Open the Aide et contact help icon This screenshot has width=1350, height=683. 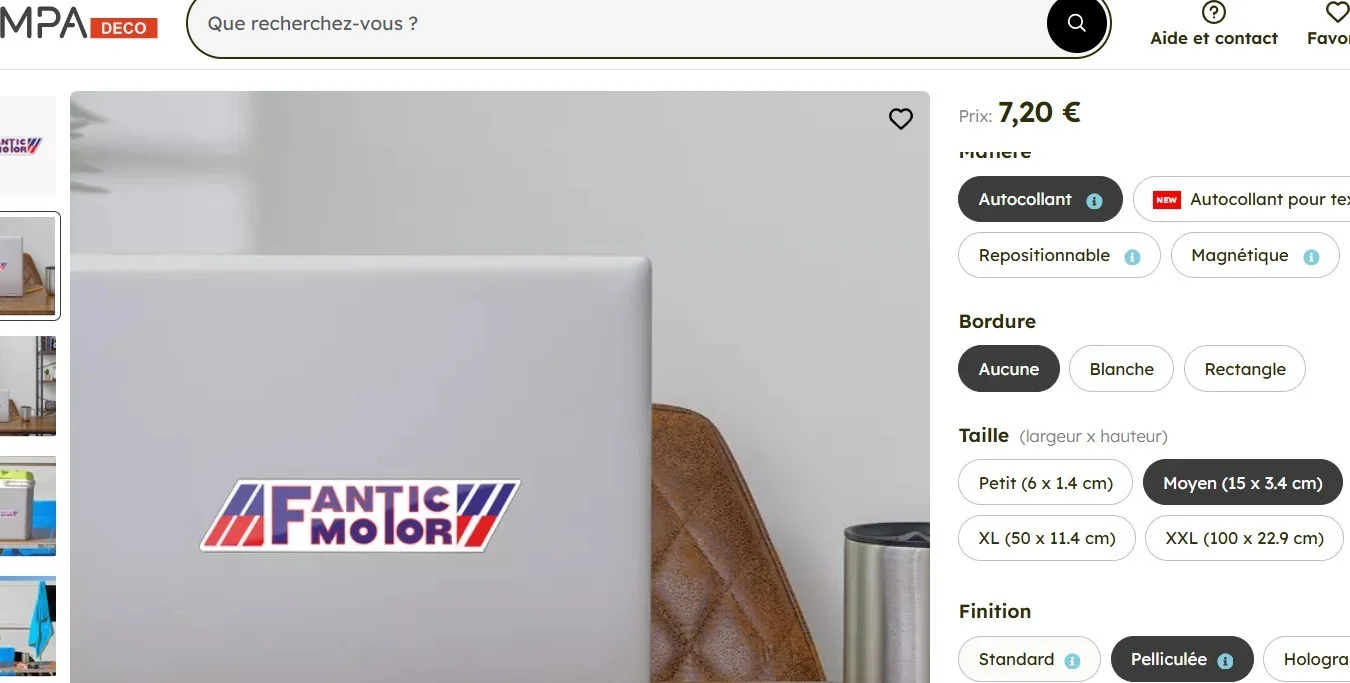click(x=1213, y=13)
